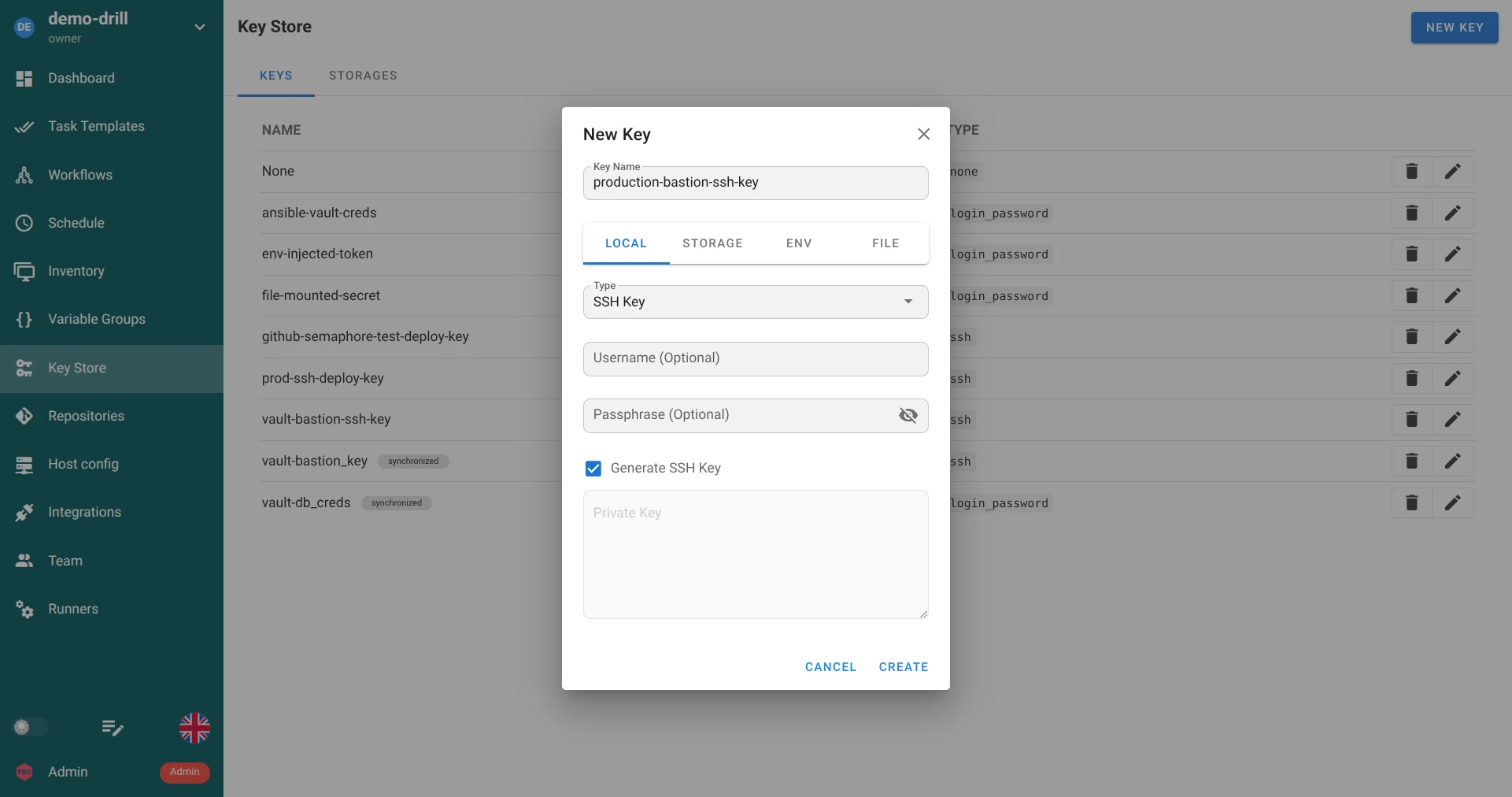The image size is (1512, 797).
Task: Expand the demo-drill project switcher
Action: click(x=200, y=27)
